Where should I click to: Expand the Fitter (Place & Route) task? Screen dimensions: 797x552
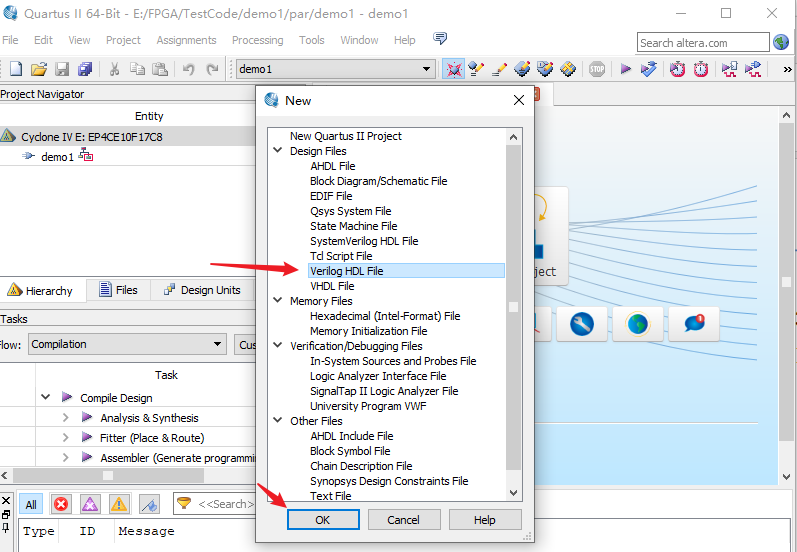click(x=66, y=438)
